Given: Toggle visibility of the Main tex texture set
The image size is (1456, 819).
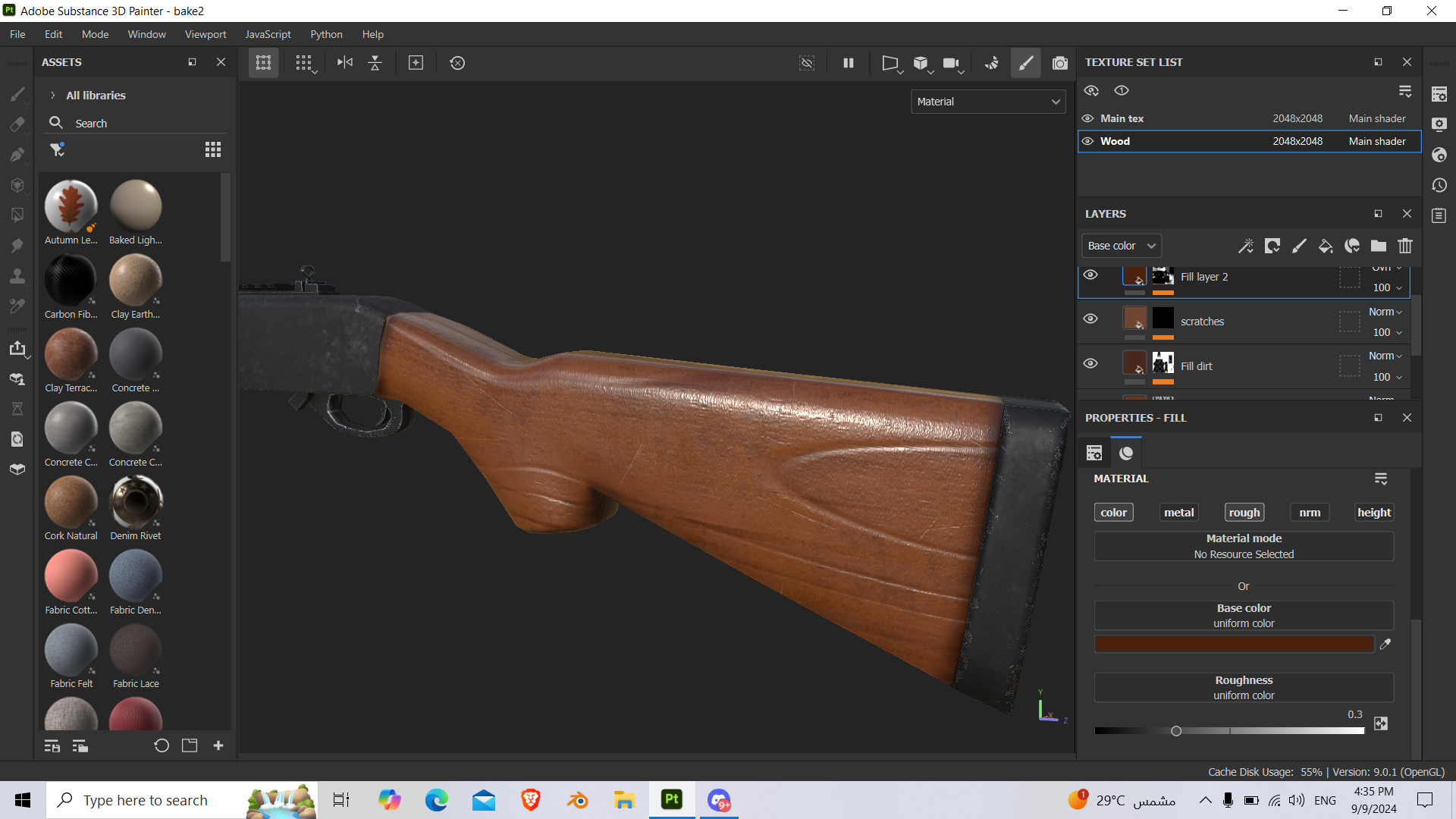Looking at the screenshot, I should (x=1087, y=118).
